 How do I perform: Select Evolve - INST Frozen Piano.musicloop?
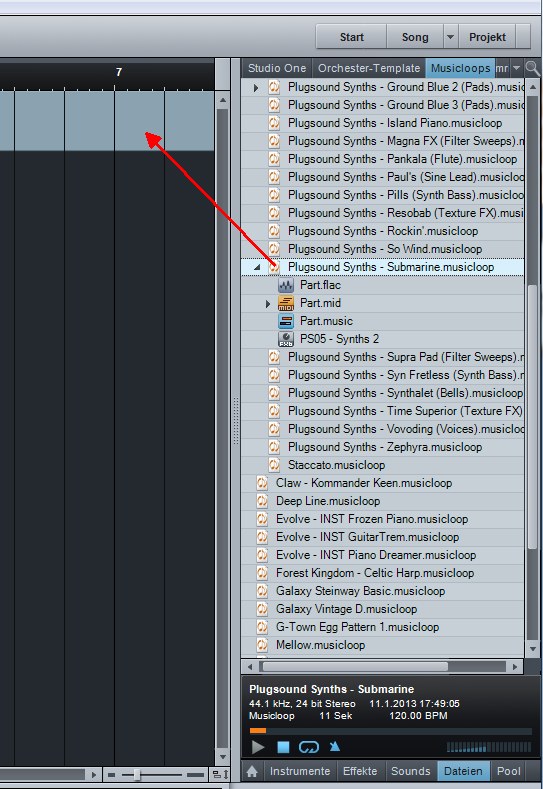coord(382,519)
